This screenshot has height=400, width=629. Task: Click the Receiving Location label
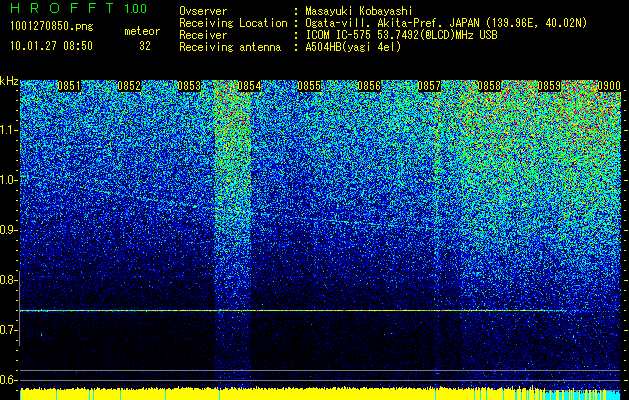coord(233,23)
